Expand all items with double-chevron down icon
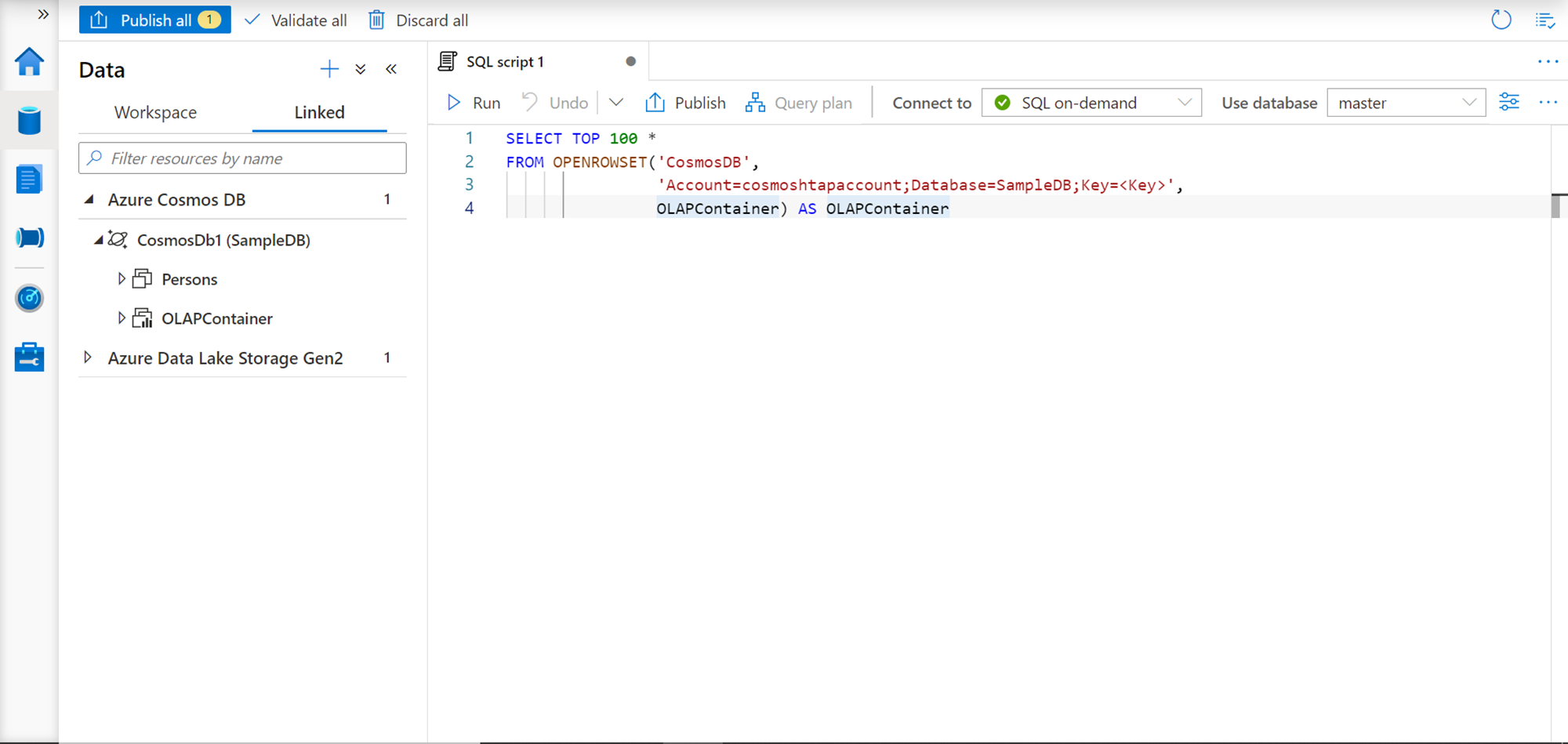Image resolution: width=1568 pixels, height=744 pixels. [361, 69]
